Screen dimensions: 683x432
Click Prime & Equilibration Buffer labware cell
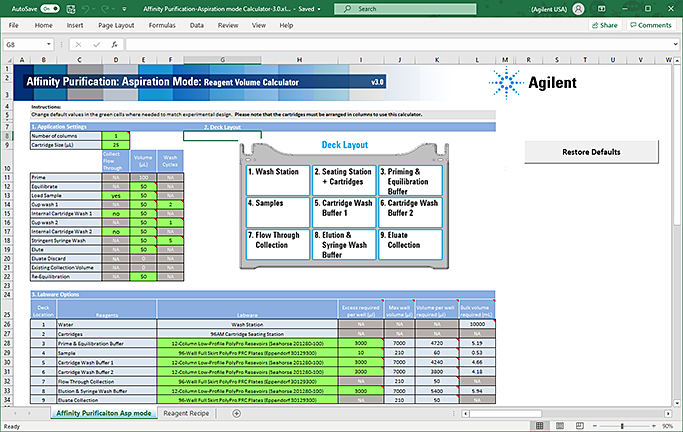[247, 343]
